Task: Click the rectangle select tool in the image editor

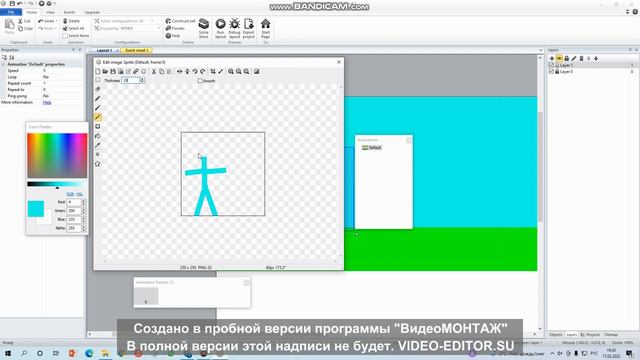Action: [x=98, y=80]
